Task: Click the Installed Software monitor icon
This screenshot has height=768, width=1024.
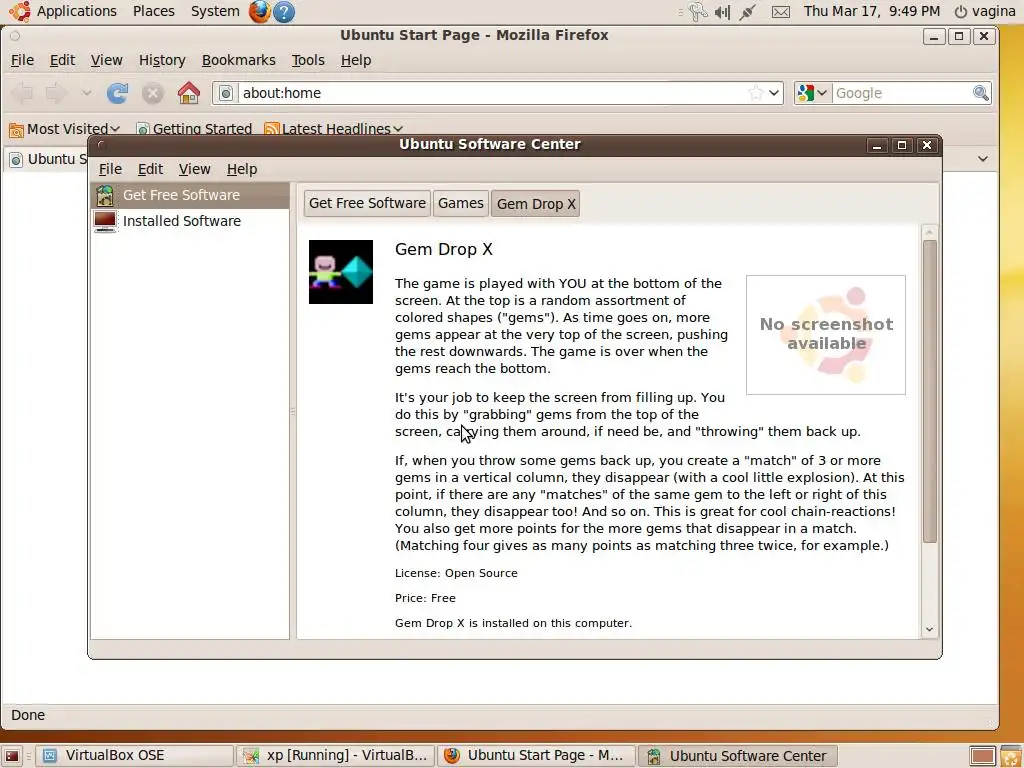Action: [x=104, y=221]
